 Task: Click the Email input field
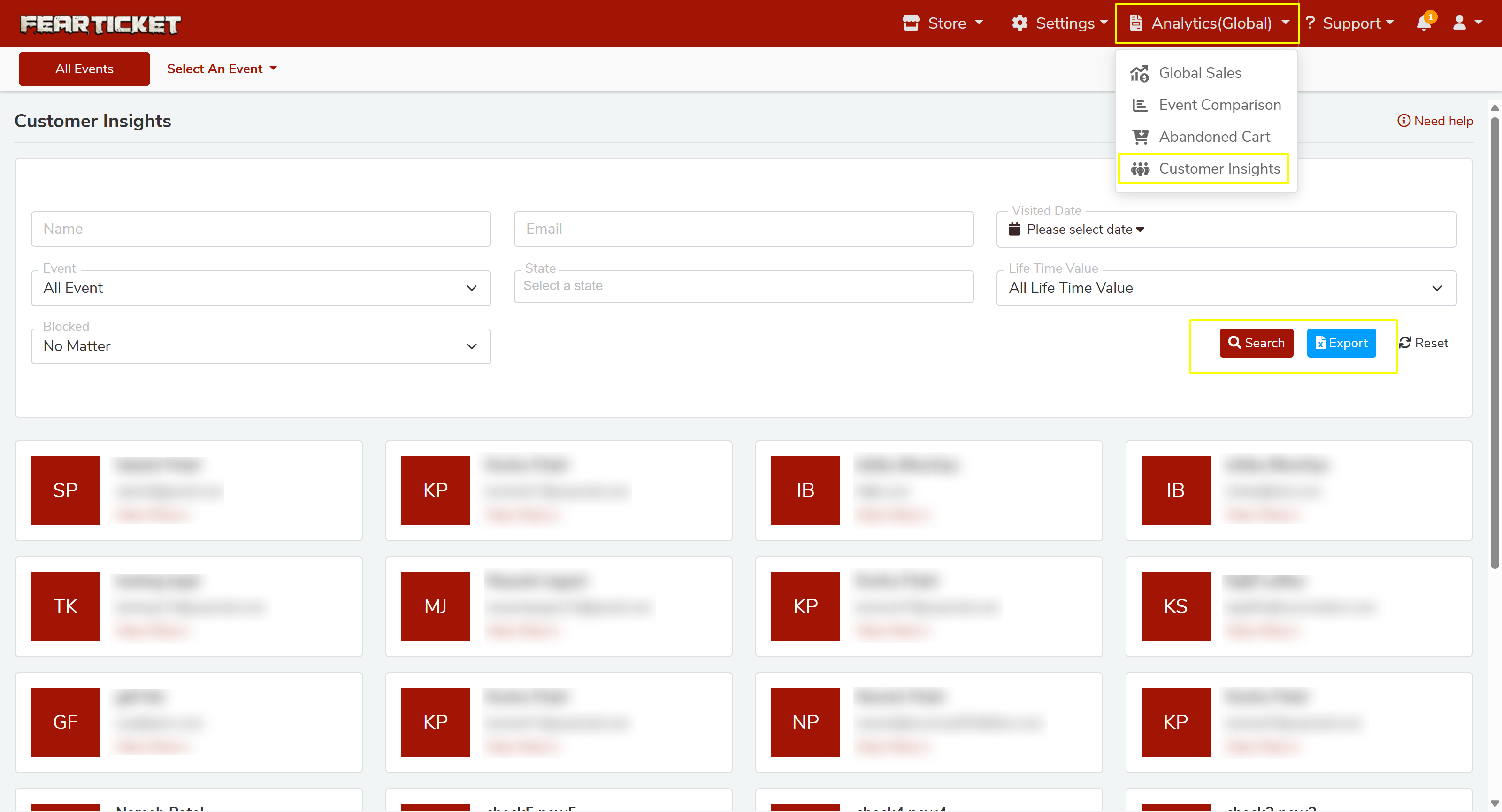pyautogui.click(x=743, y=229)
